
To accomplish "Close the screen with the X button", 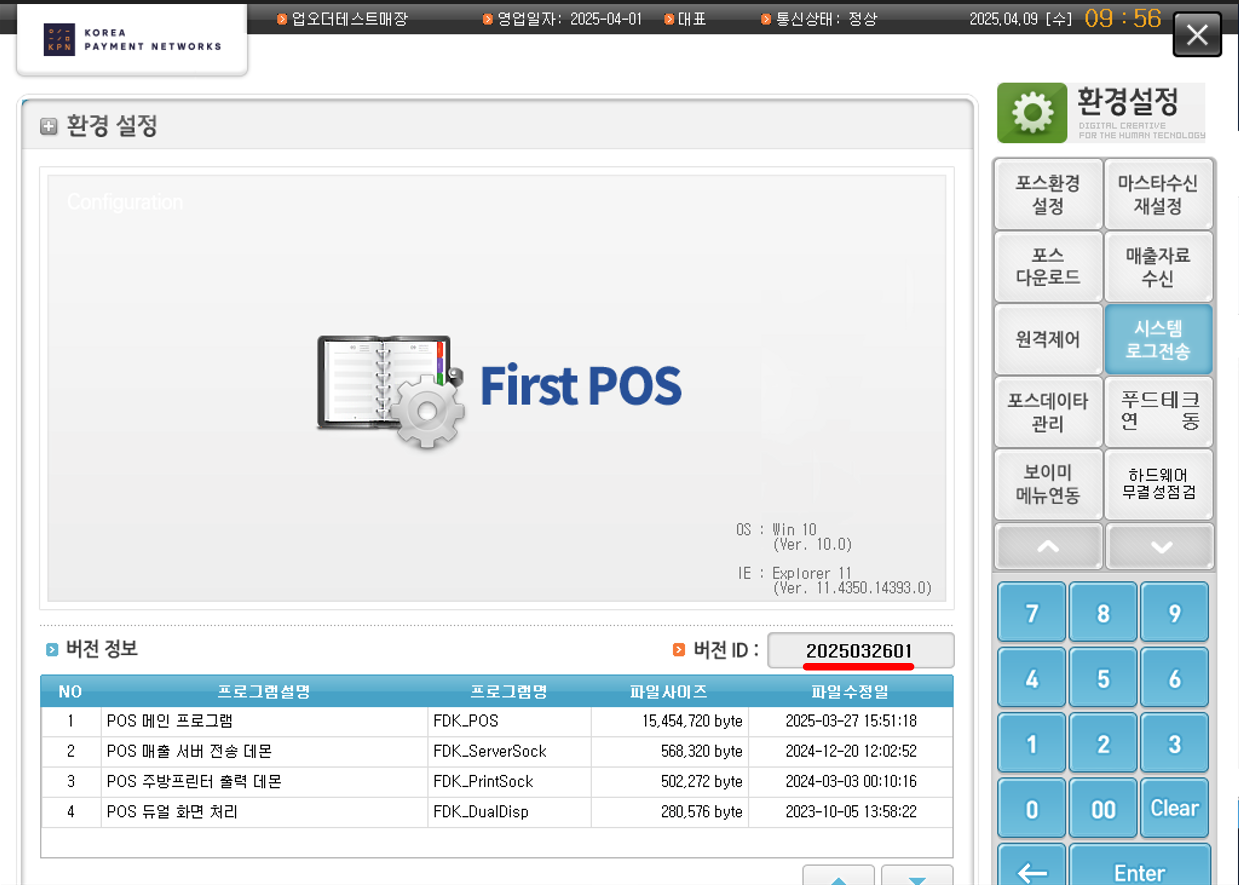I will click(x=1197, y=36).
